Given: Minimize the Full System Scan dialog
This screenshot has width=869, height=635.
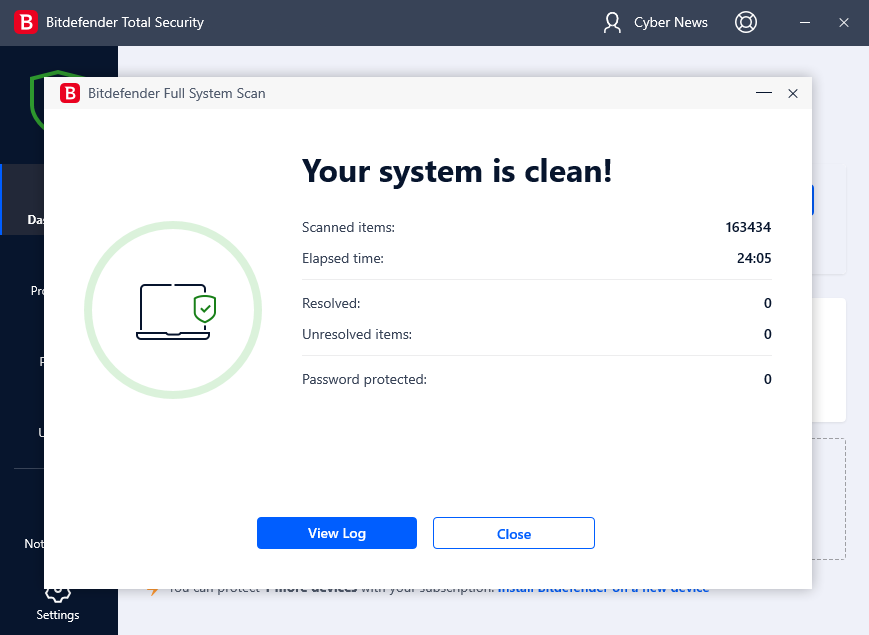Looking at the screenshot, I should (764, 93).
